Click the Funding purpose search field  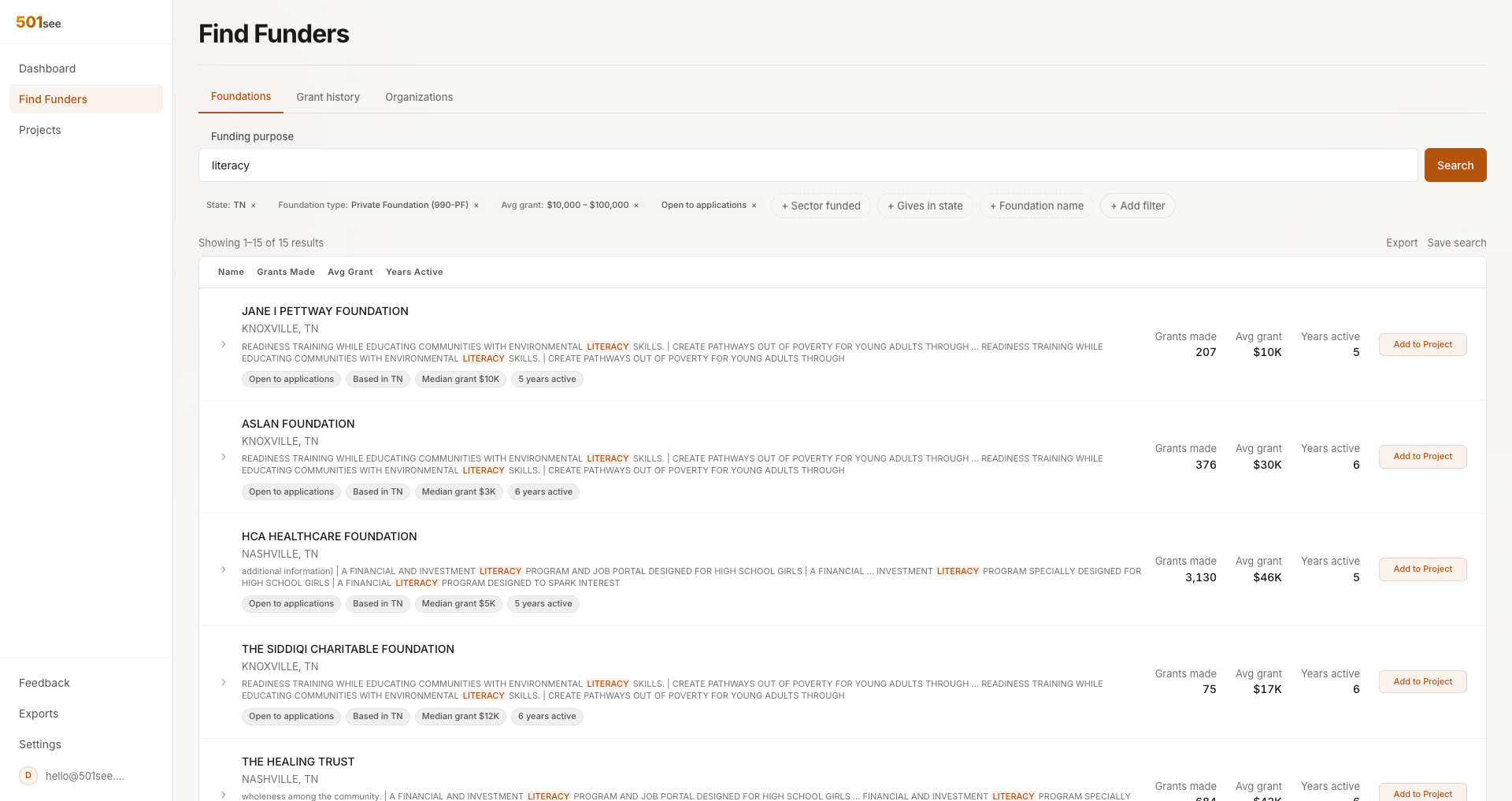[808, 165]
